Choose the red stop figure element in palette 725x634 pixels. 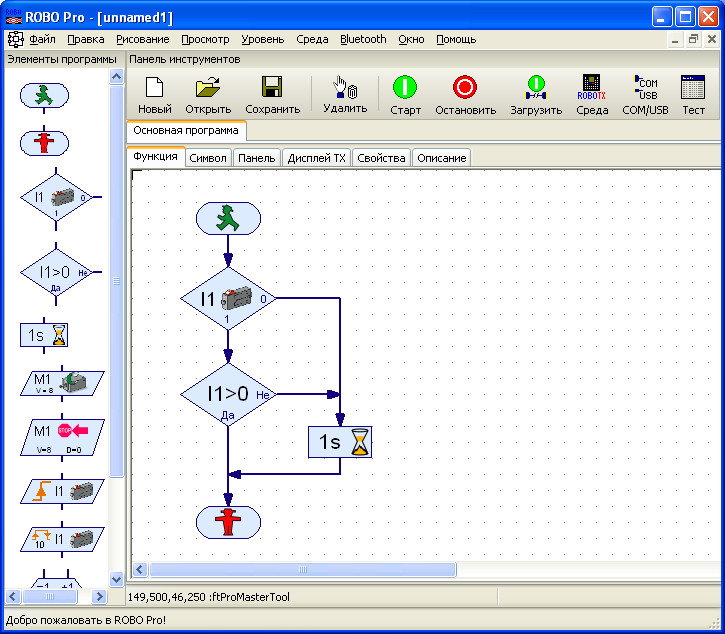click(x=44, y=143)
